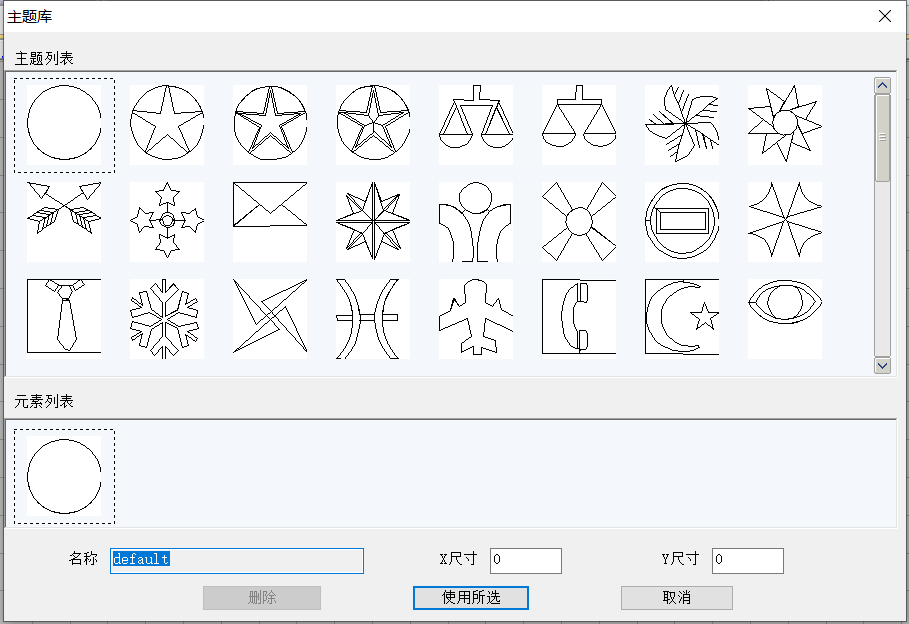Select the balance scales with triangles theme
Viewport: 909px width, 624px height.
476,125
